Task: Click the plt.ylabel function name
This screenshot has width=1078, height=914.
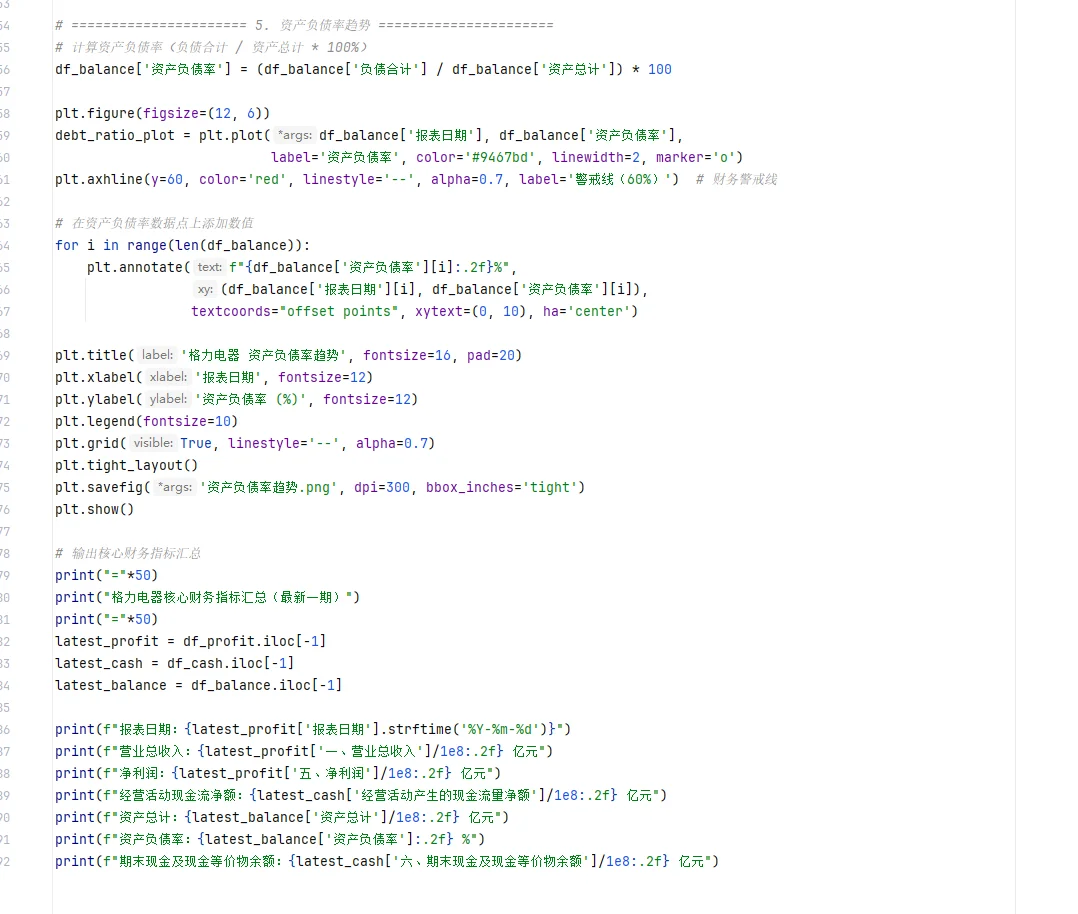Action: 95,400
